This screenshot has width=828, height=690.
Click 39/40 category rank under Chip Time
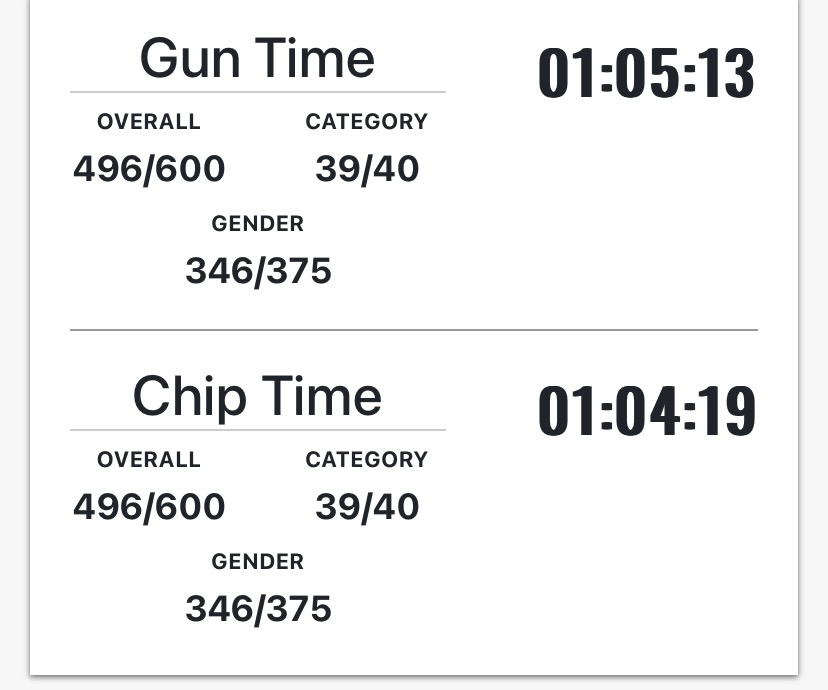tap(367, 507)
